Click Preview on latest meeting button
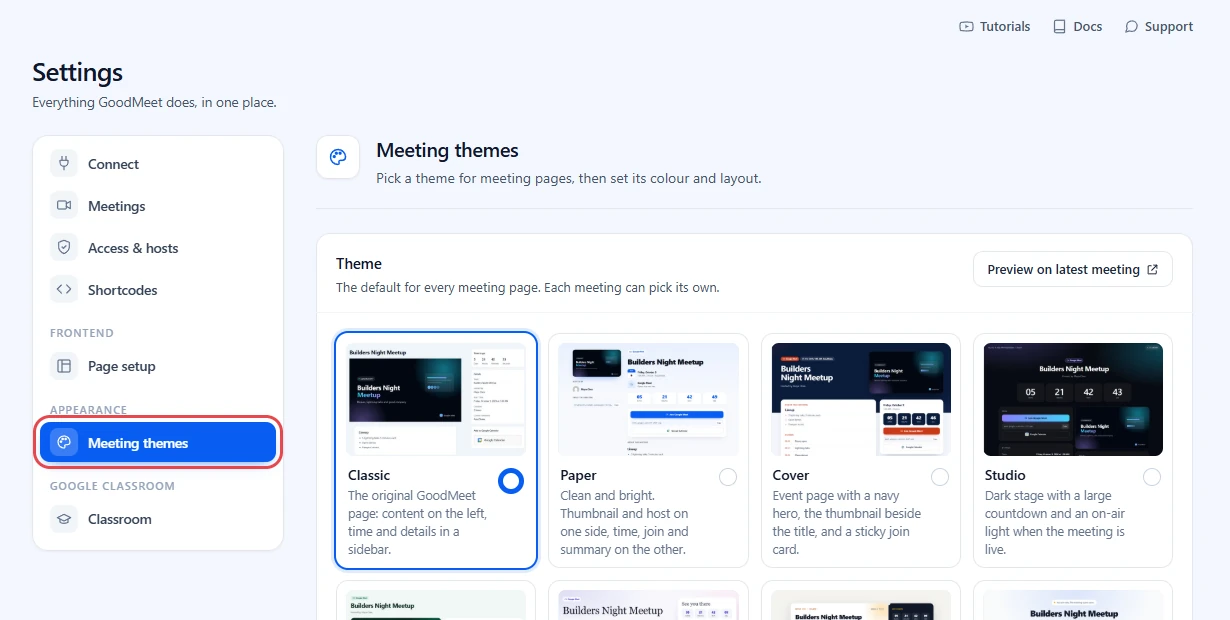1230x620 pixels. (x=1073, y=270)
